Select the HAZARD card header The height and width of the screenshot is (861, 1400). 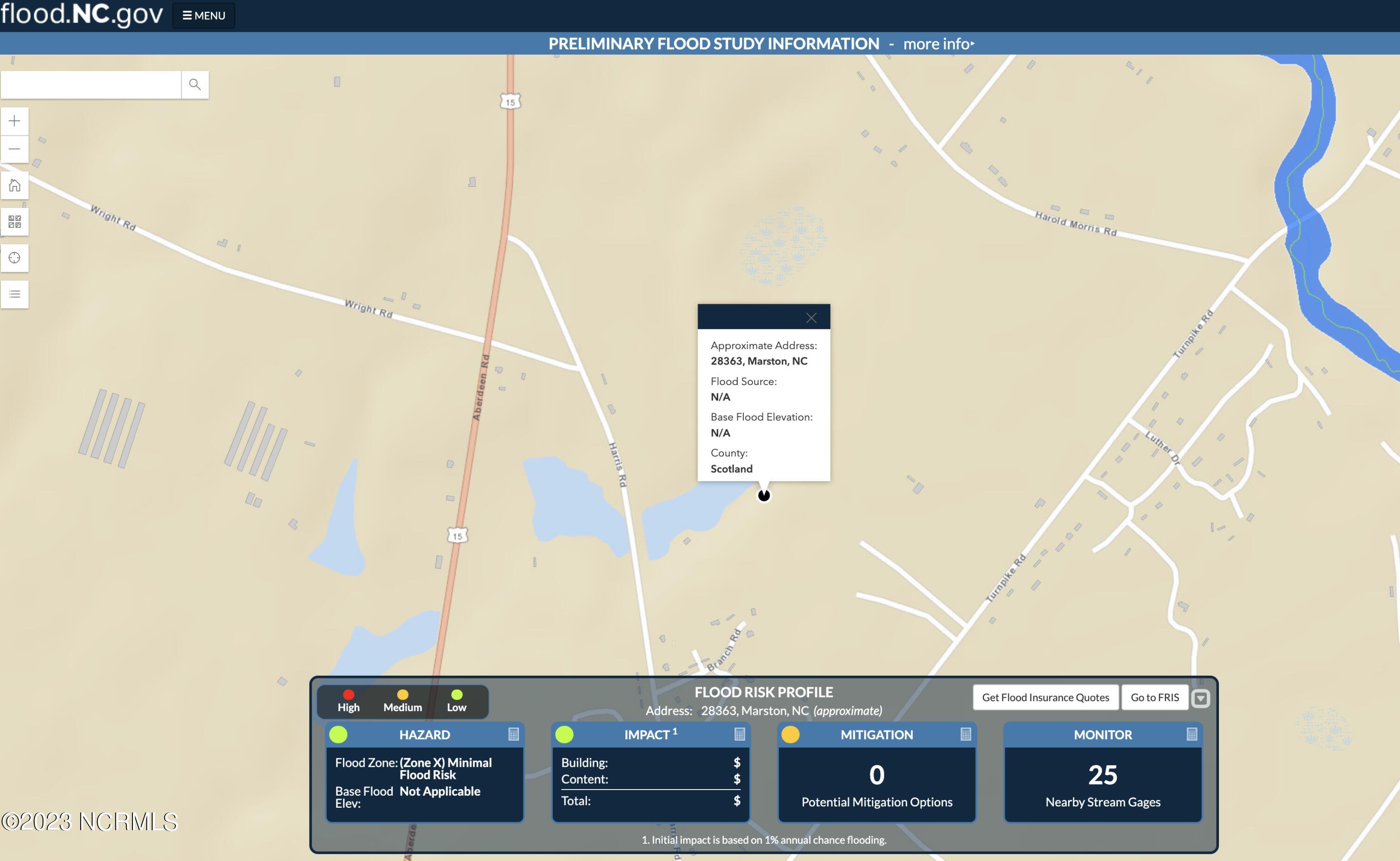pos(425,735)
